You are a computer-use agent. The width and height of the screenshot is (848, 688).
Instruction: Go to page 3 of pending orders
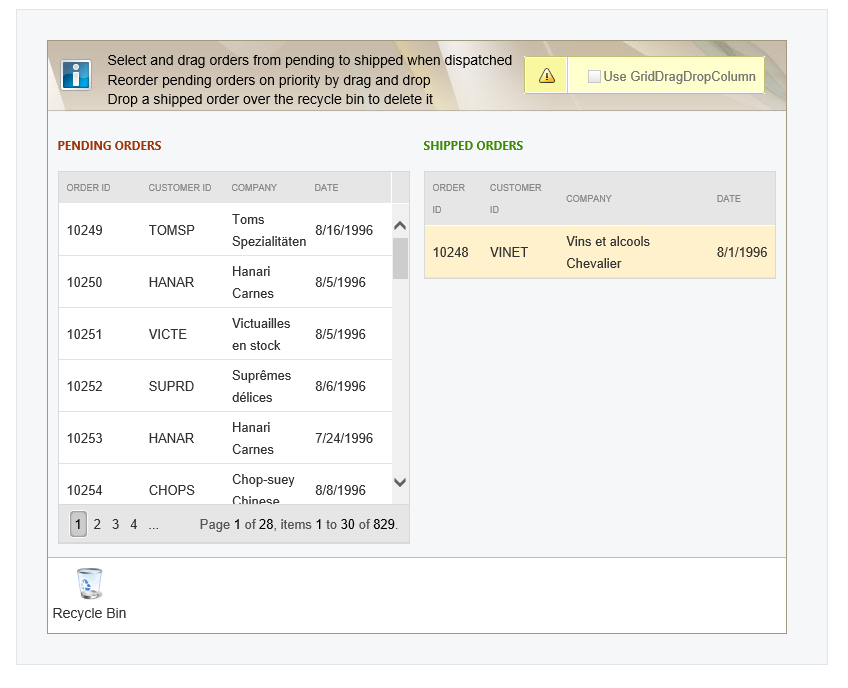pyautogui.click(x=116, y=524)
